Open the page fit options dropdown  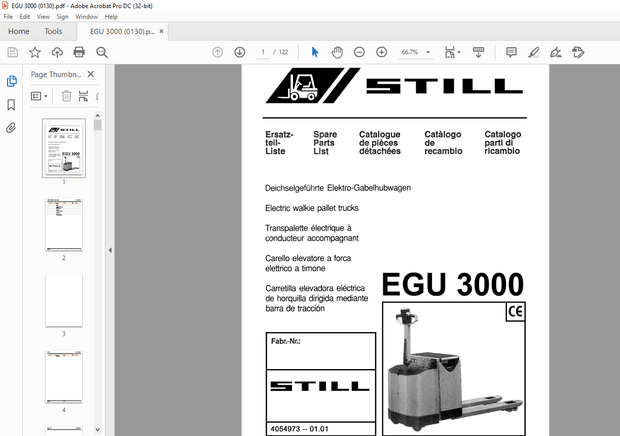453,52
